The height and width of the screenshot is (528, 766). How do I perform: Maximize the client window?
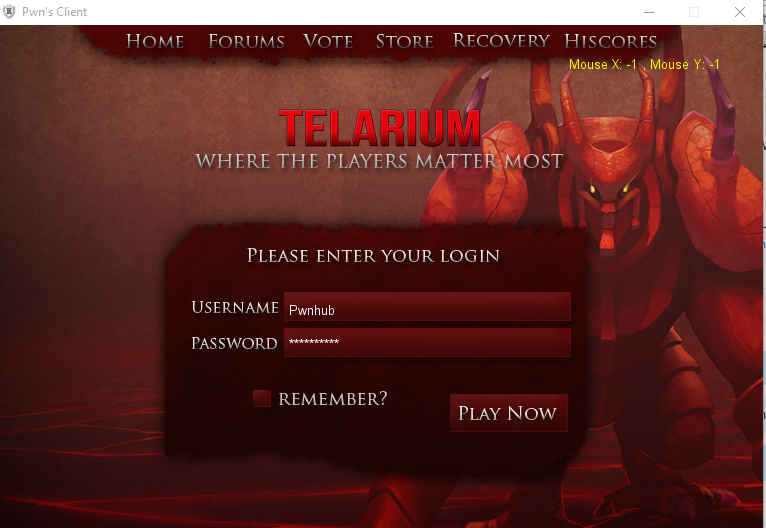[694, 12]
